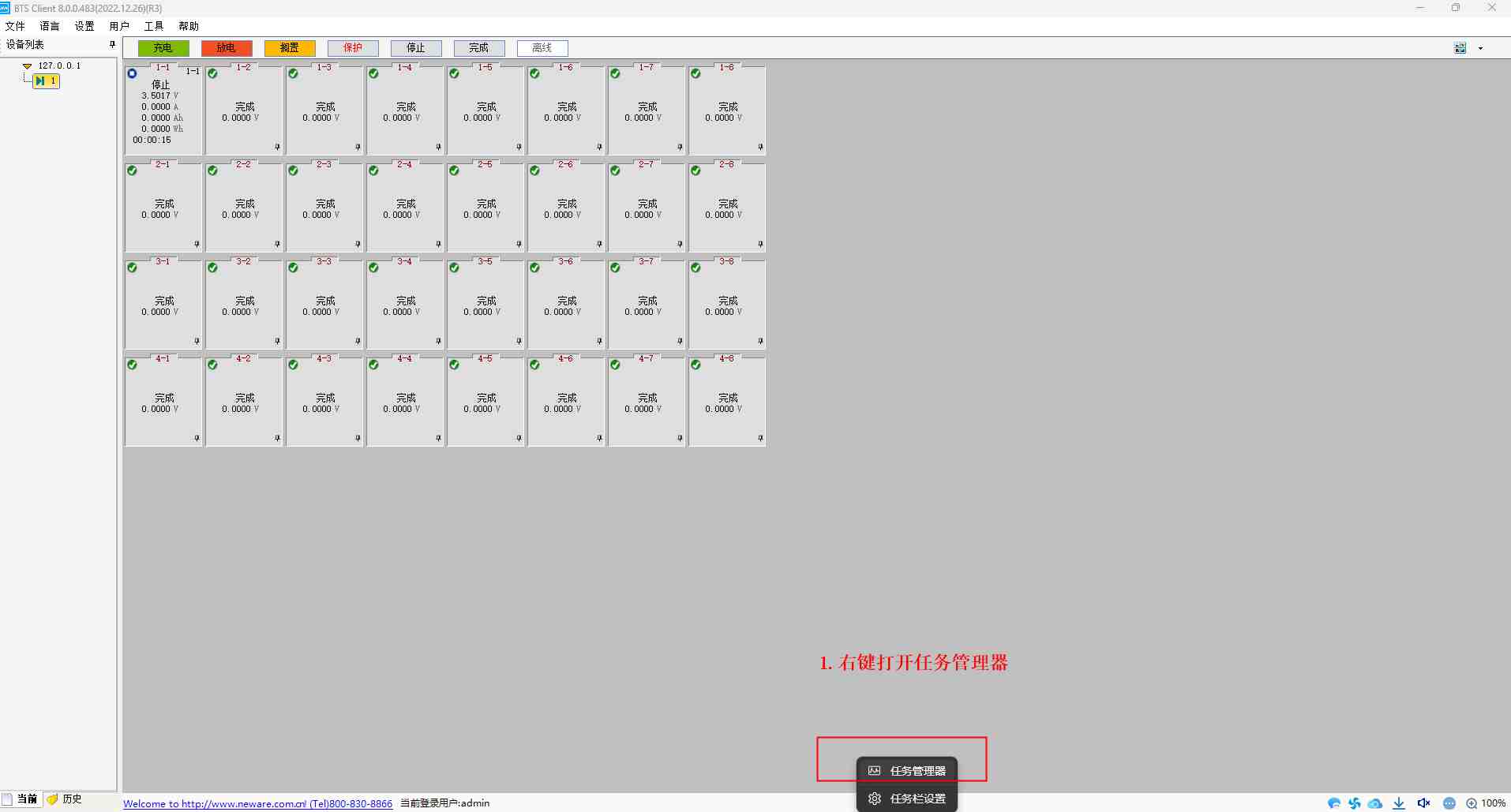Image resolution: width=1511 pixels, height=812 pixels.
Task: Click the green 充电 color legend
Action: 163,48
